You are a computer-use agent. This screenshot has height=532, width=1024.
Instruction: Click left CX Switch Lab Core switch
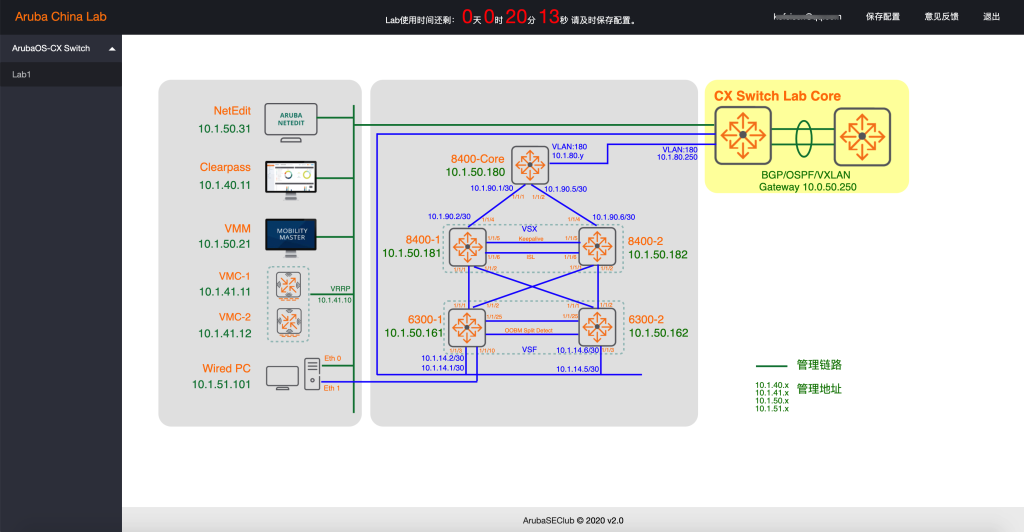pyautogui.click(x=741, y=134)
